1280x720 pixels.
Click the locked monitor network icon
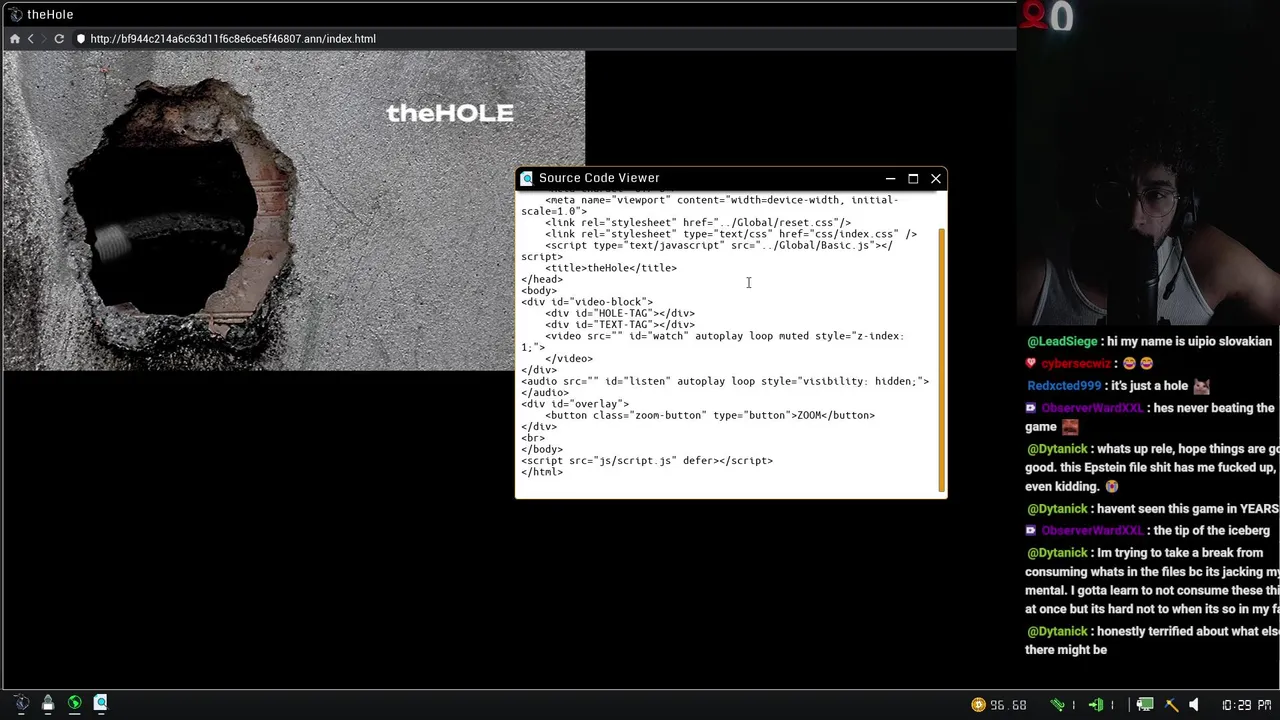tap(1145, 705)
